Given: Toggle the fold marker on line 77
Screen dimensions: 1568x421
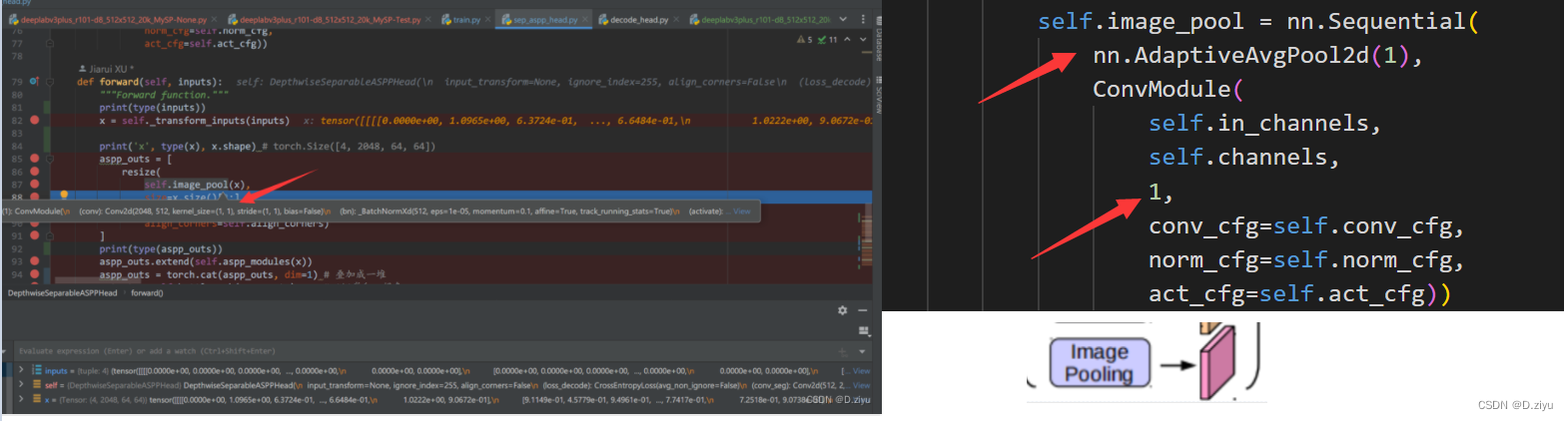Looking at the screenshot, I should (x=50, y=44).
